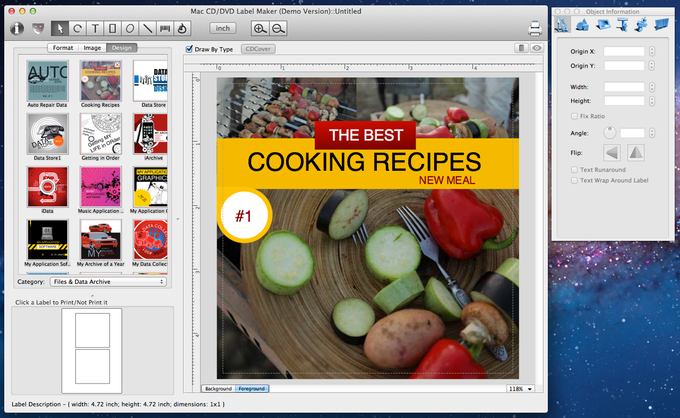Screen dimensions: 680x418
Task: Open the image tab in Object Information
Action: [603, 25]
